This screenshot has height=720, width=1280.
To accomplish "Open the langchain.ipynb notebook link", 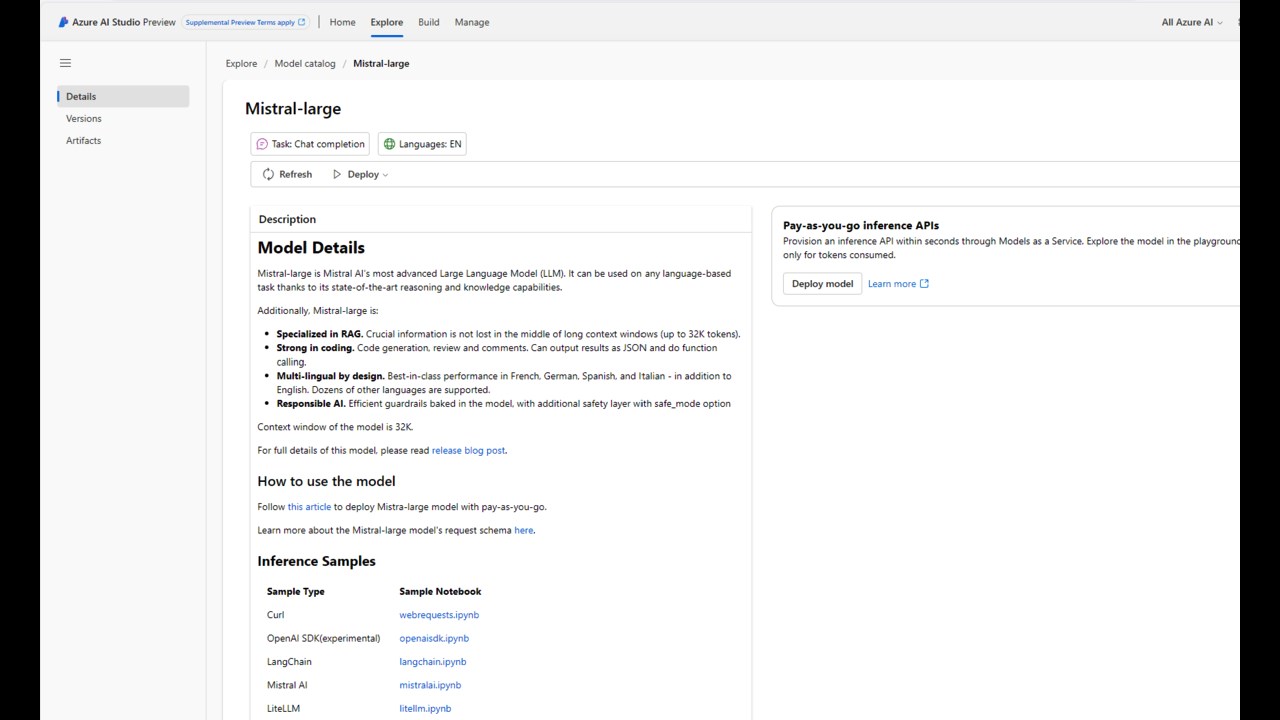I will click(433, 662).
